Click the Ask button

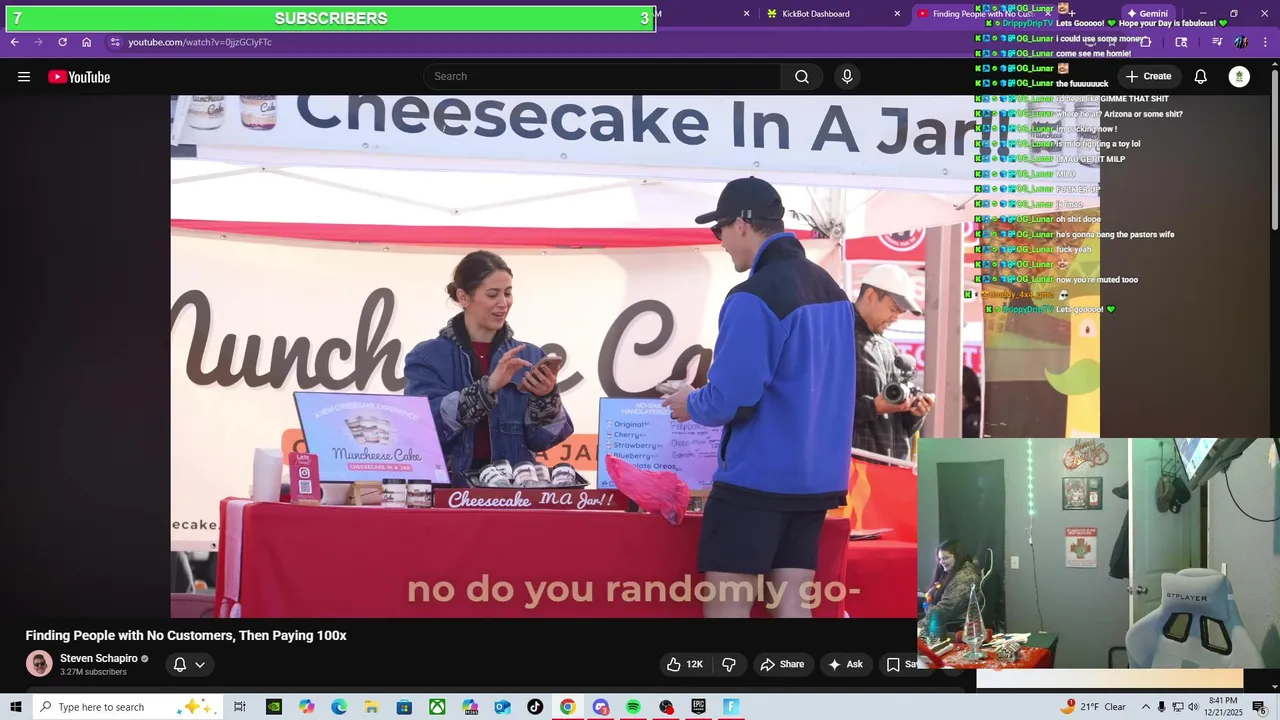tap(846, 664)
